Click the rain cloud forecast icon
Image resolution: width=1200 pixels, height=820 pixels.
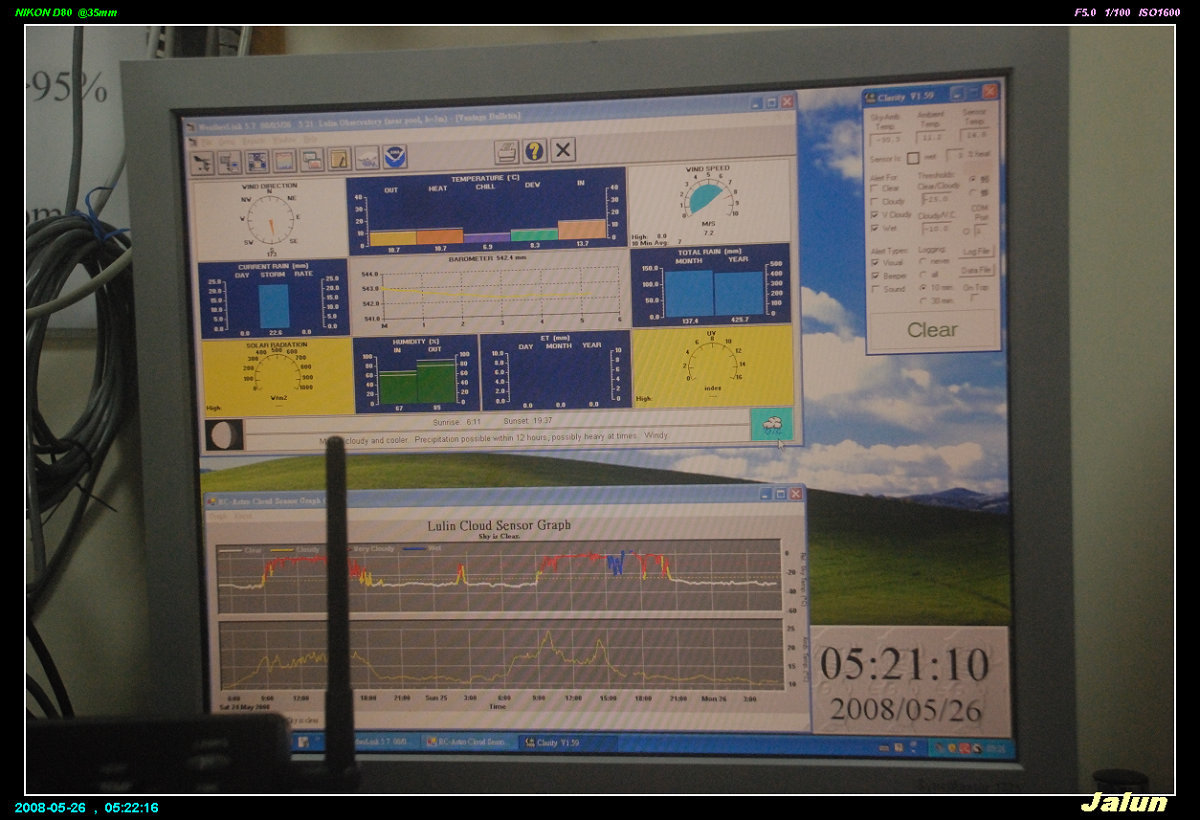tap(771, 424)
